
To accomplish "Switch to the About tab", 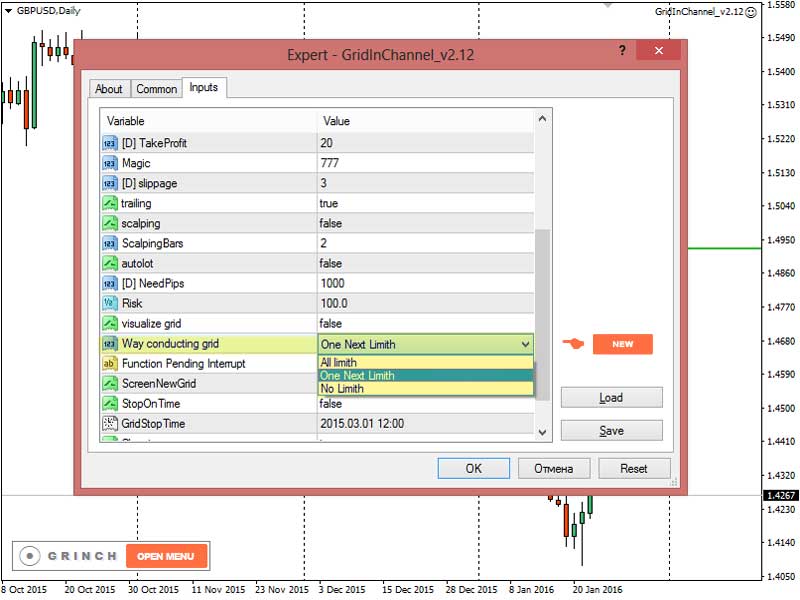I will 109,89.
